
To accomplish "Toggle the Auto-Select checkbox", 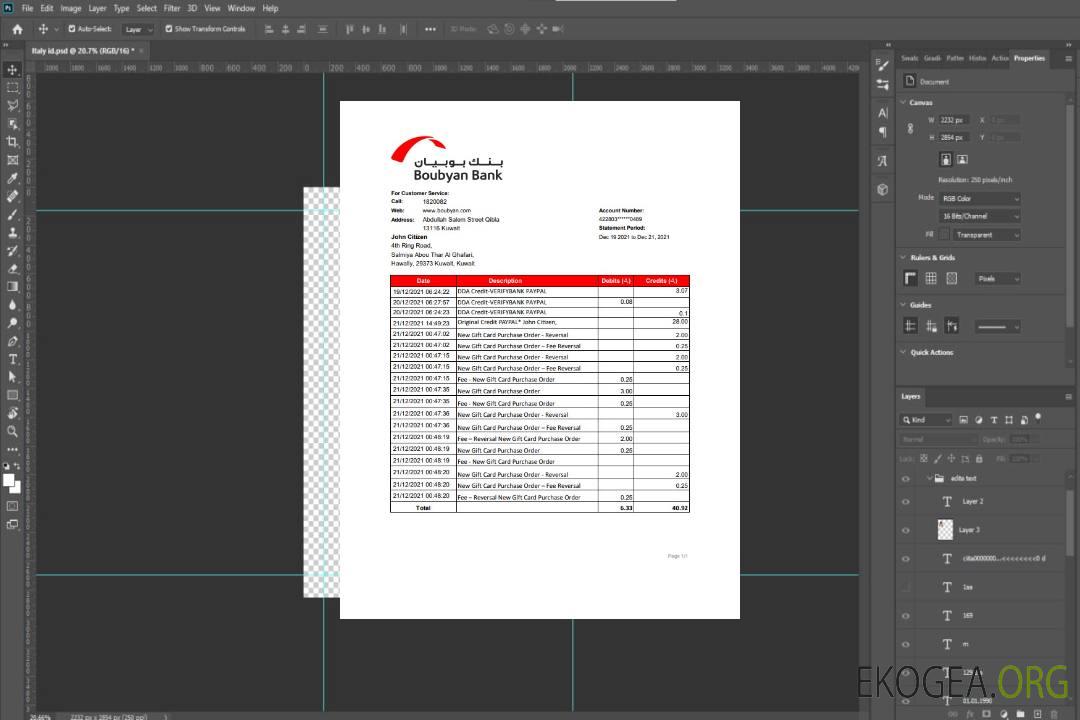I will 72,29.
